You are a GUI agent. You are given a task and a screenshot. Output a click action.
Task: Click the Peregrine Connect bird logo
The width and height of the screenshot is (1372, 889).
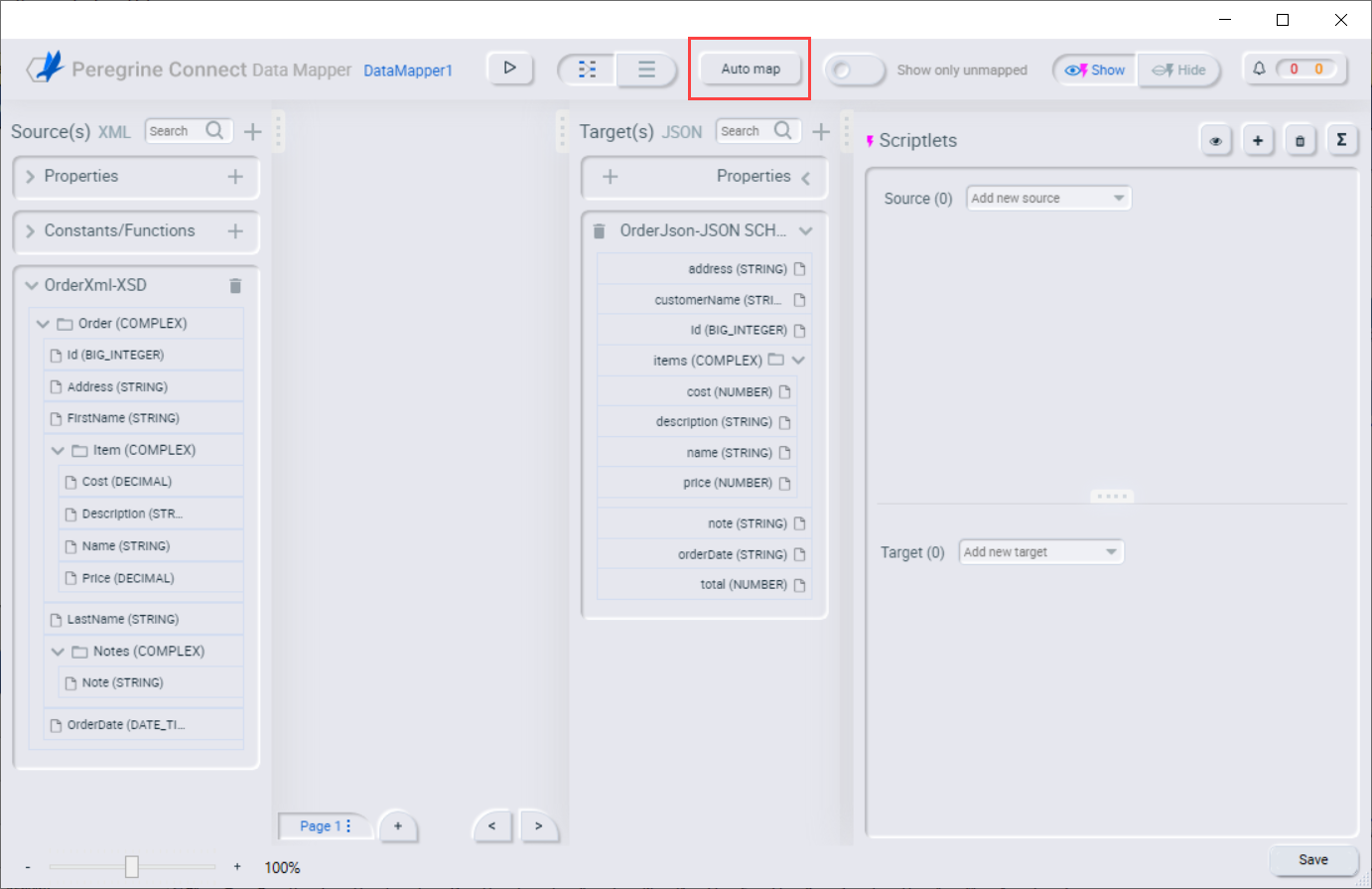pyautogui.click(x=46, y=68)
